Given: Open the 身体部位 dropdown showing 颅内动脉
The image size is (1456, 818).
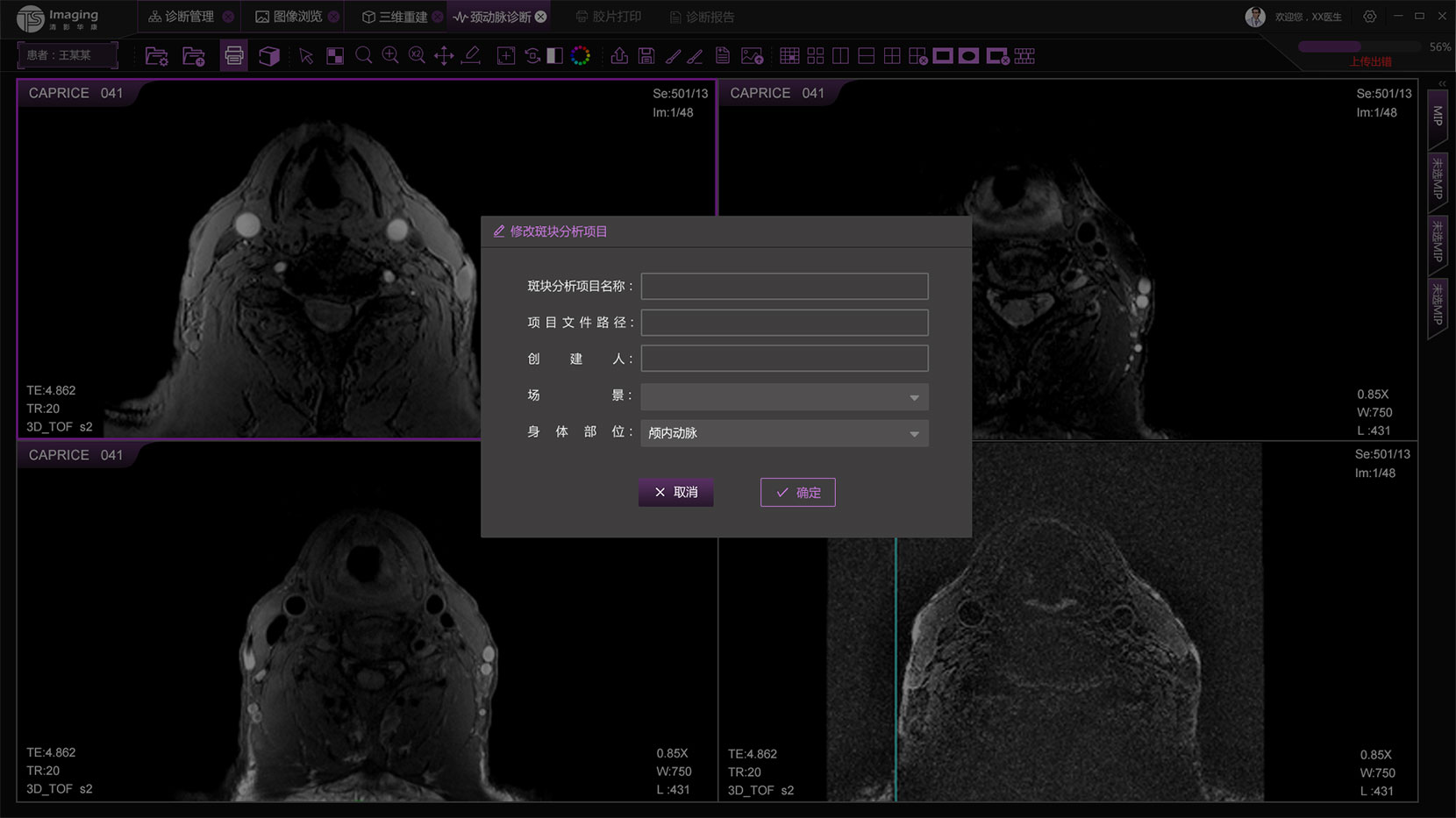Looking at the screenshot, I should coord(784,433).
